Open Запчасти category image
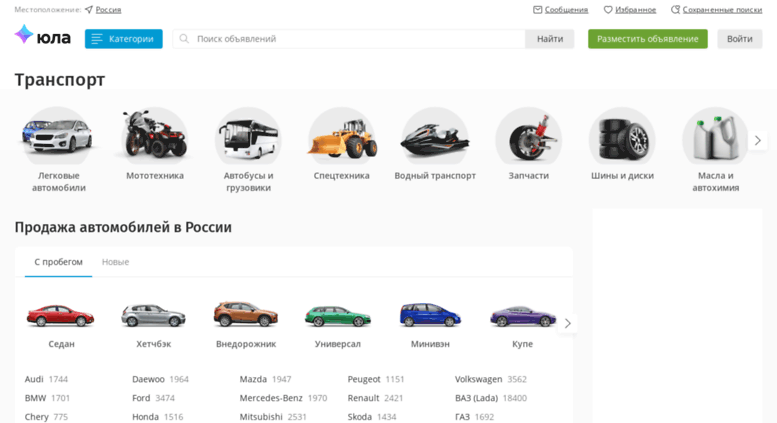 (529, 136)
